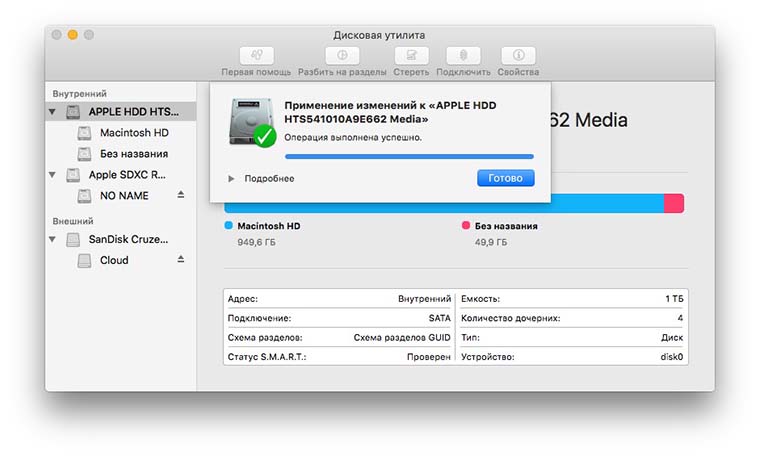The height and width of the screenshot is (456, 760).
Task: Click the SanDisk Cruzer drive icon in sidebar
Action: [73, 239]
